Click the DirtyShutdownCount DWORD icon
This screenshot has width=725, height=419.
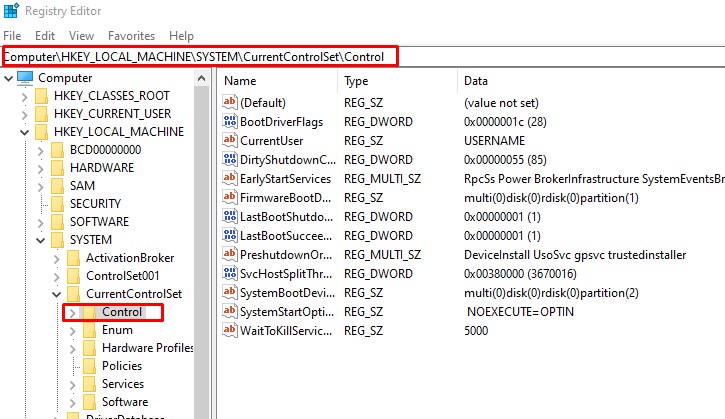(230, 159)
